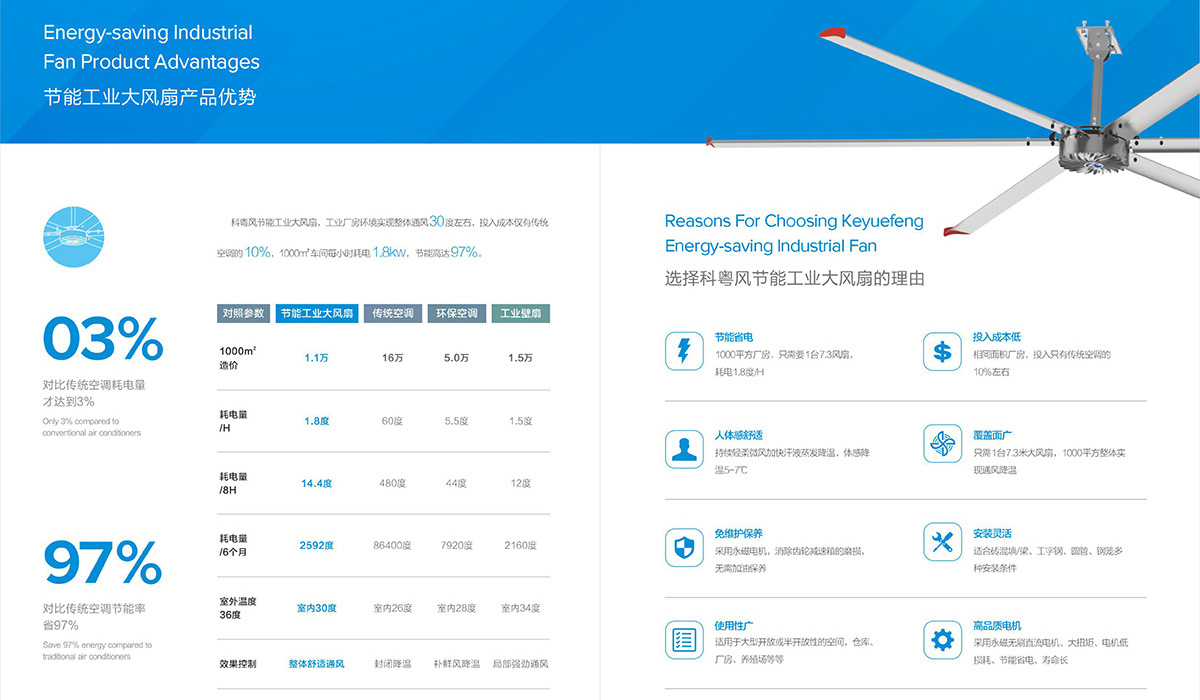Click the 室内34度 cell
The image size is (1200, 700).
pyautogui.click(x=520, y=608)
